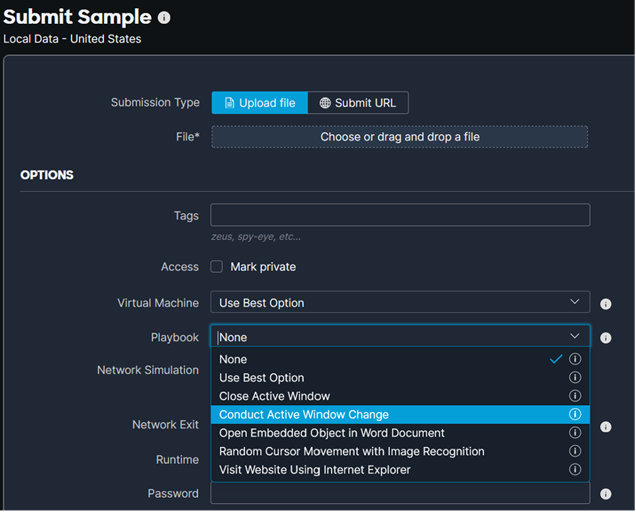Expand the Virtual Machine dropdown
The height and width of the screenshot is (513, 636).
400,303
